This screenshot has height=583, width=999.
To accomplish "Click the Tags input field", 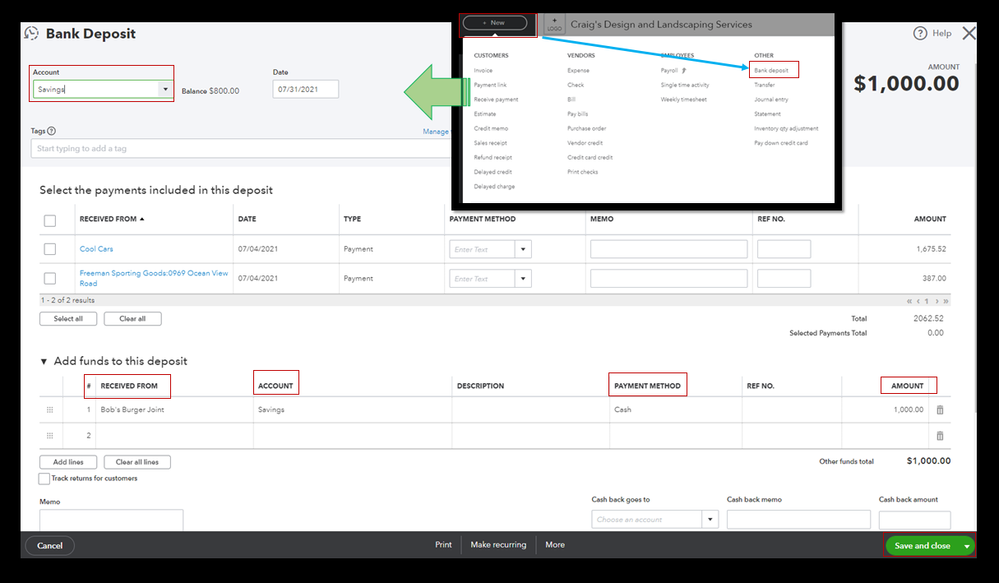I will click(241, 148).
